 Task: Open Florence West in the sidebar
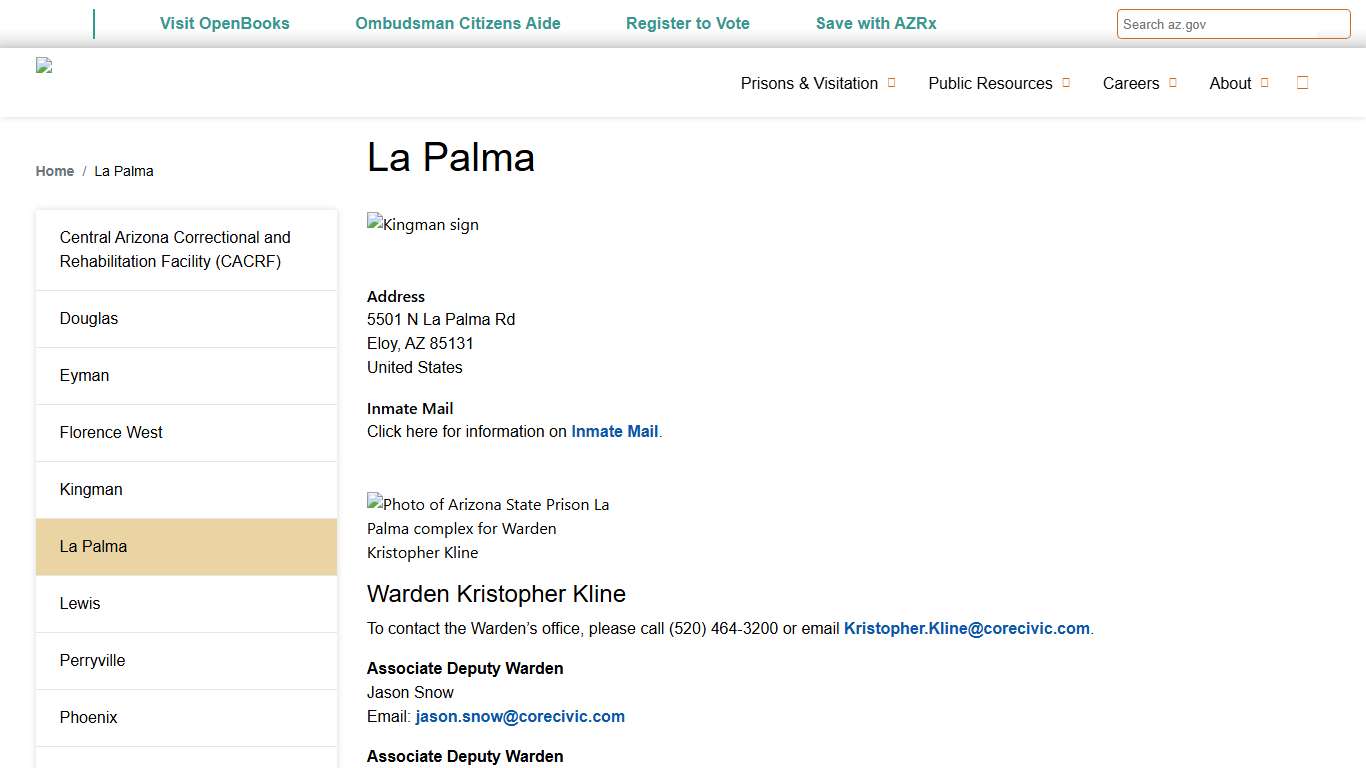[x=111, y=433]
